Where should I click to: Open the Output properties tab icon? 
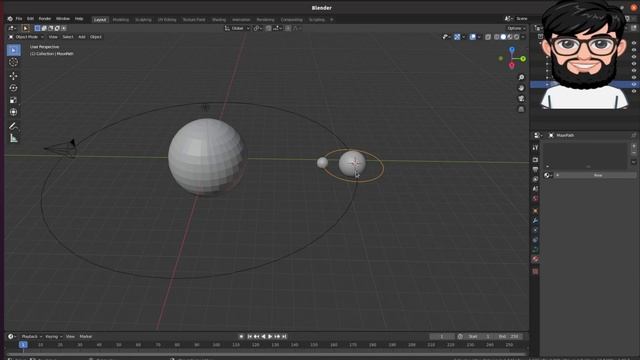click(x=535, y=169)
